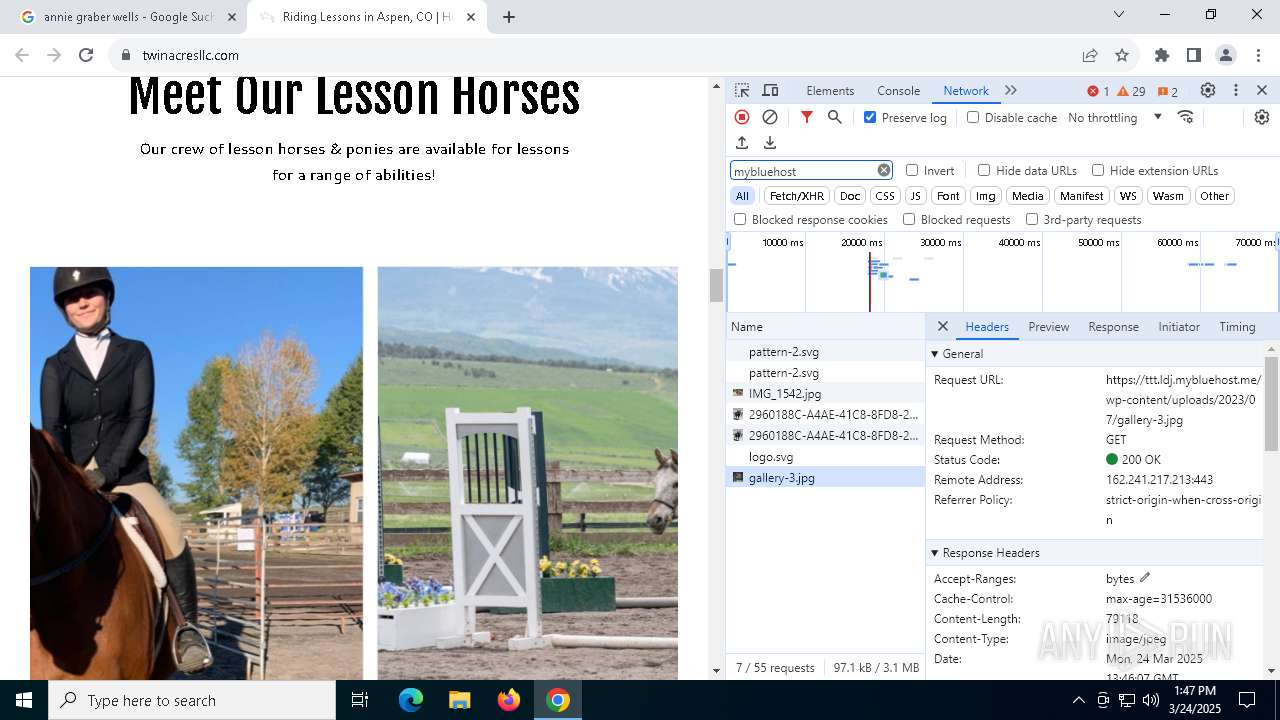Image resolution: width=1280 pixels, height=720 pixels.
Task: Select the IMG_1542.jpg request
Action: click(826, 393)
